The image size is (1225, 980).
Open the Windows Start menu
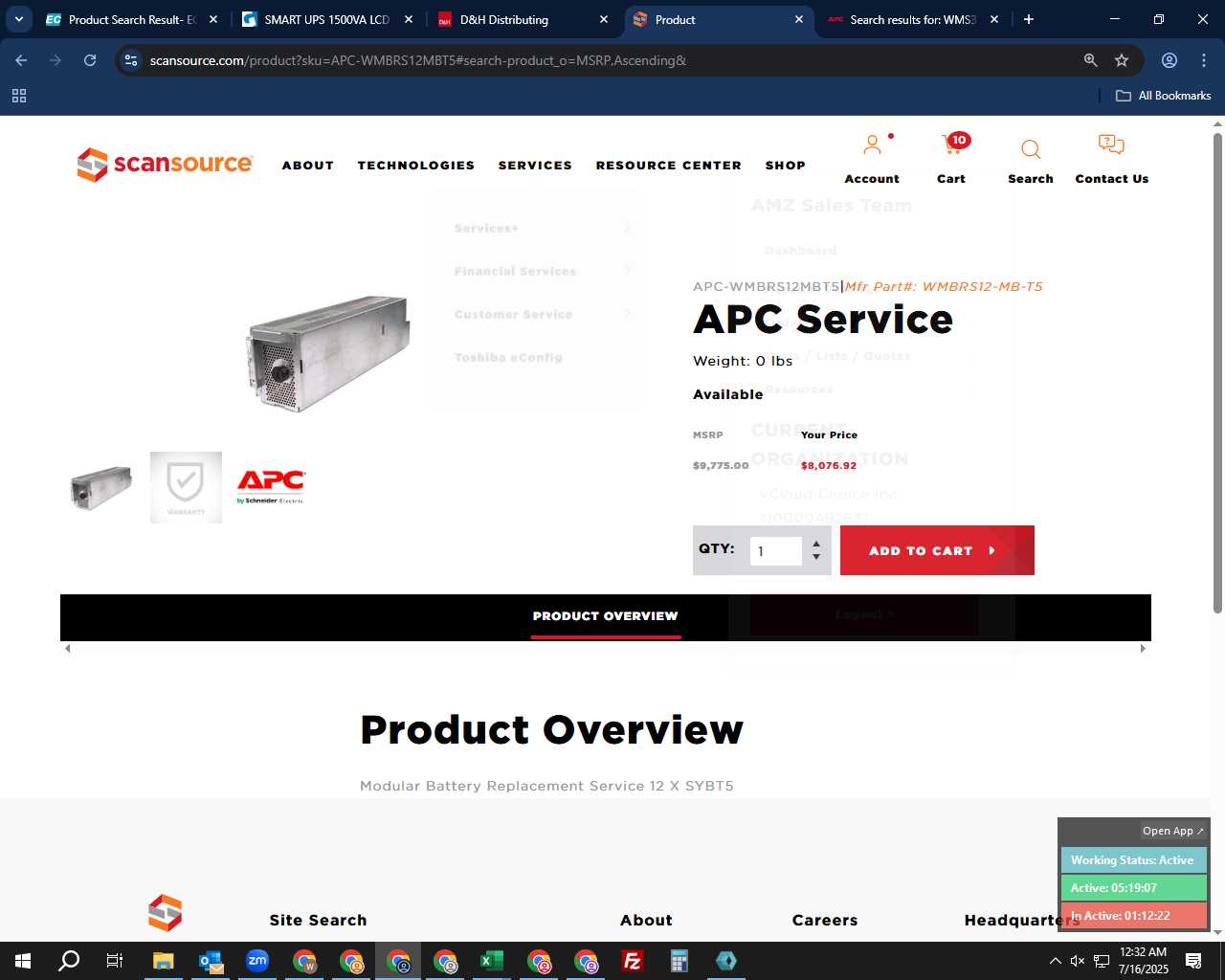coord(23,961)
